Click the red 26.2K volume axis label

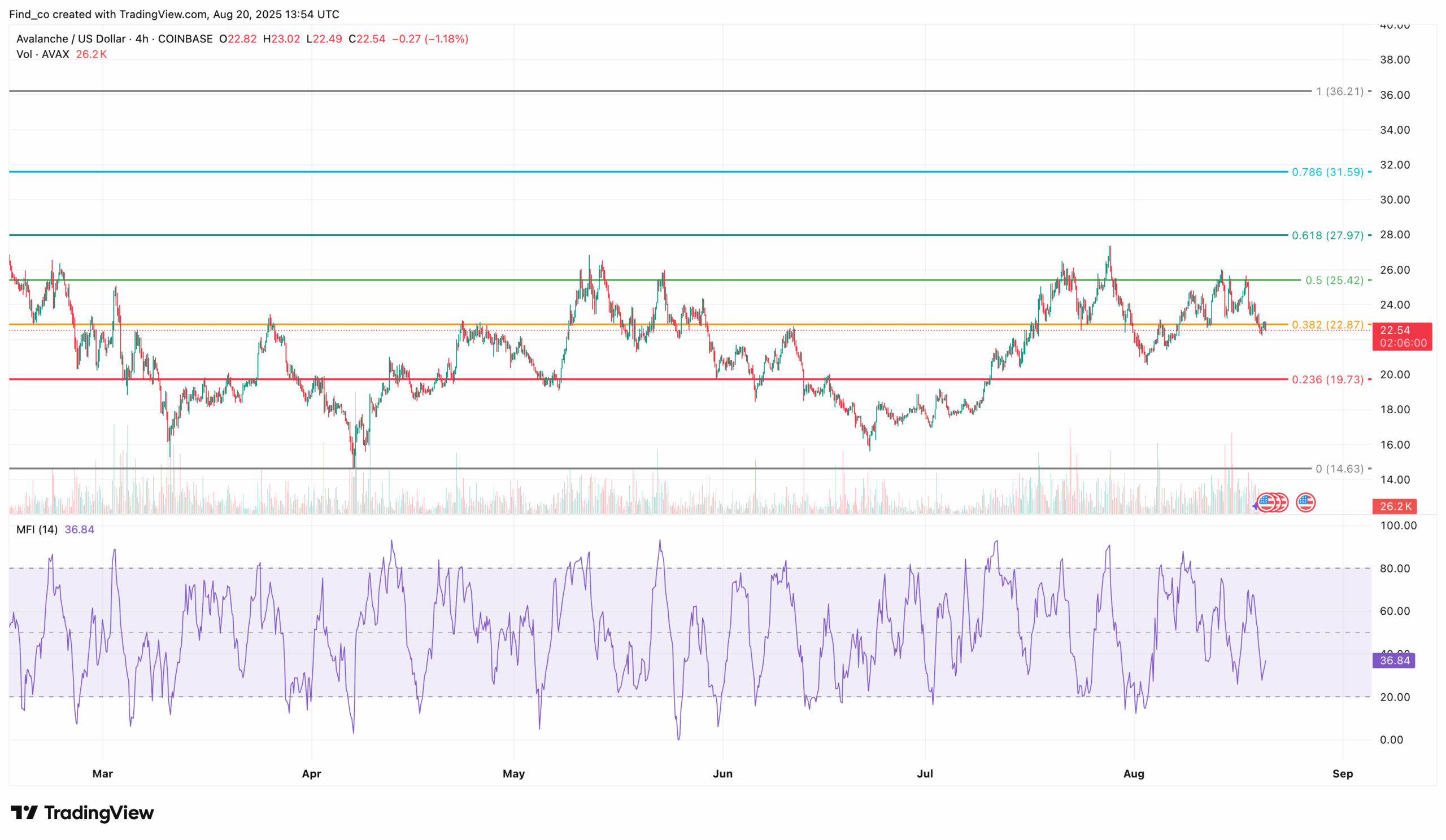click(x=1395, y=506)
